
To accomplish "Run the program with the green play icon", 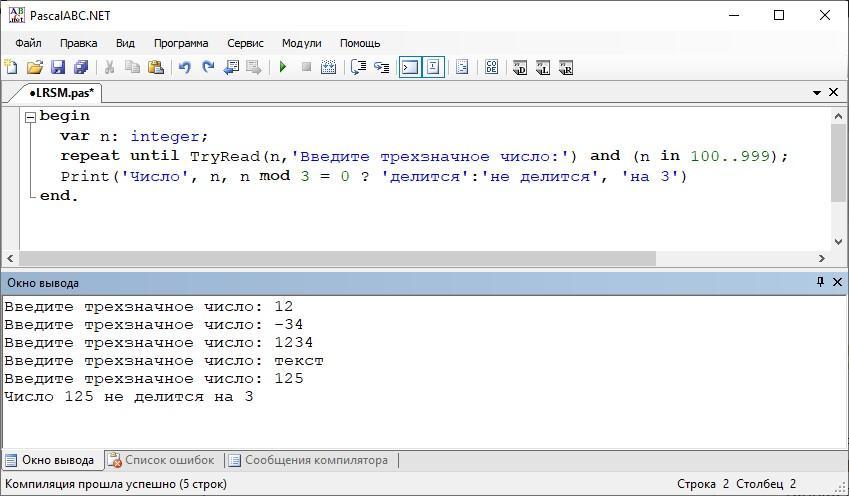I will [x=283, y=67].
